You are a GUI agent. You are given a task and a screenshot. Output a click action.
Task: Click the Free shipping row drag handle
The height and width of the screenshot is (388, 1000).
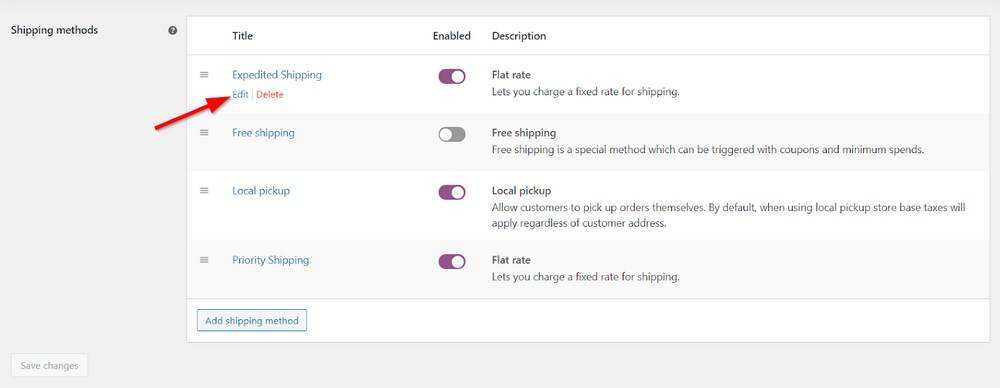pos(204,133)
